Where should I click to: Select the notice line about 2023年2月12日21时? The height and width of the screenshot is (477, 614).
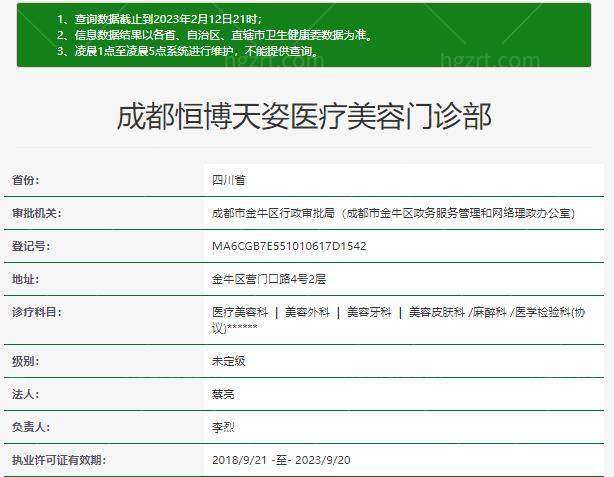point(159,19)
